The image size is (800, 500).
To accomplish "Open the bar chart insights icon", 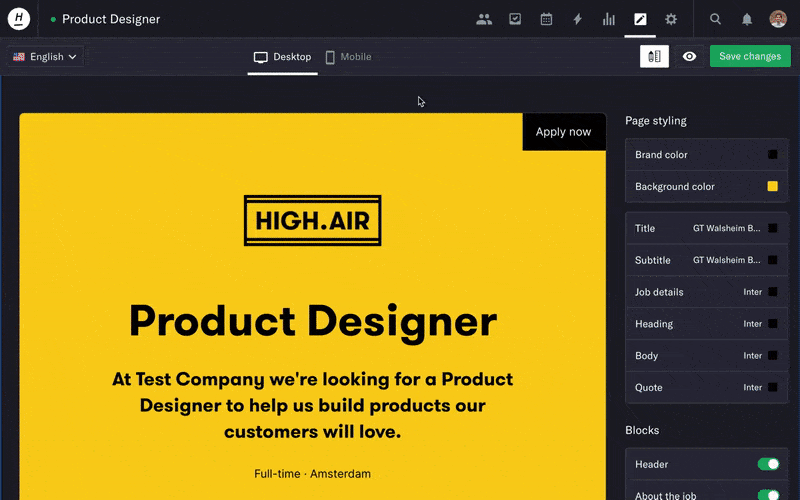I will tap(608, 19).
